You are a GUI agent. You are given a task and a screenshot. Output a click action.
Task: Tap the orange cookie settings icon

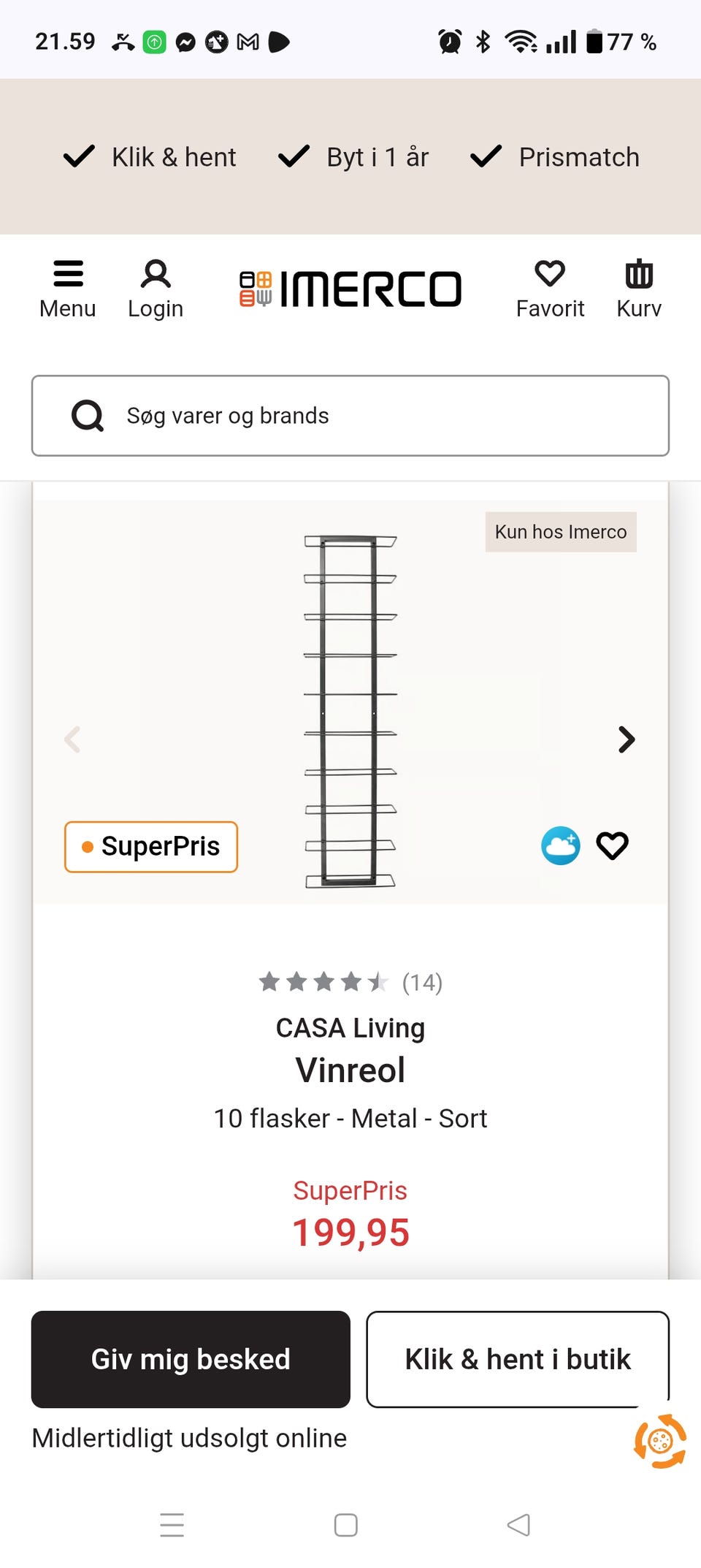[660, 1441]
